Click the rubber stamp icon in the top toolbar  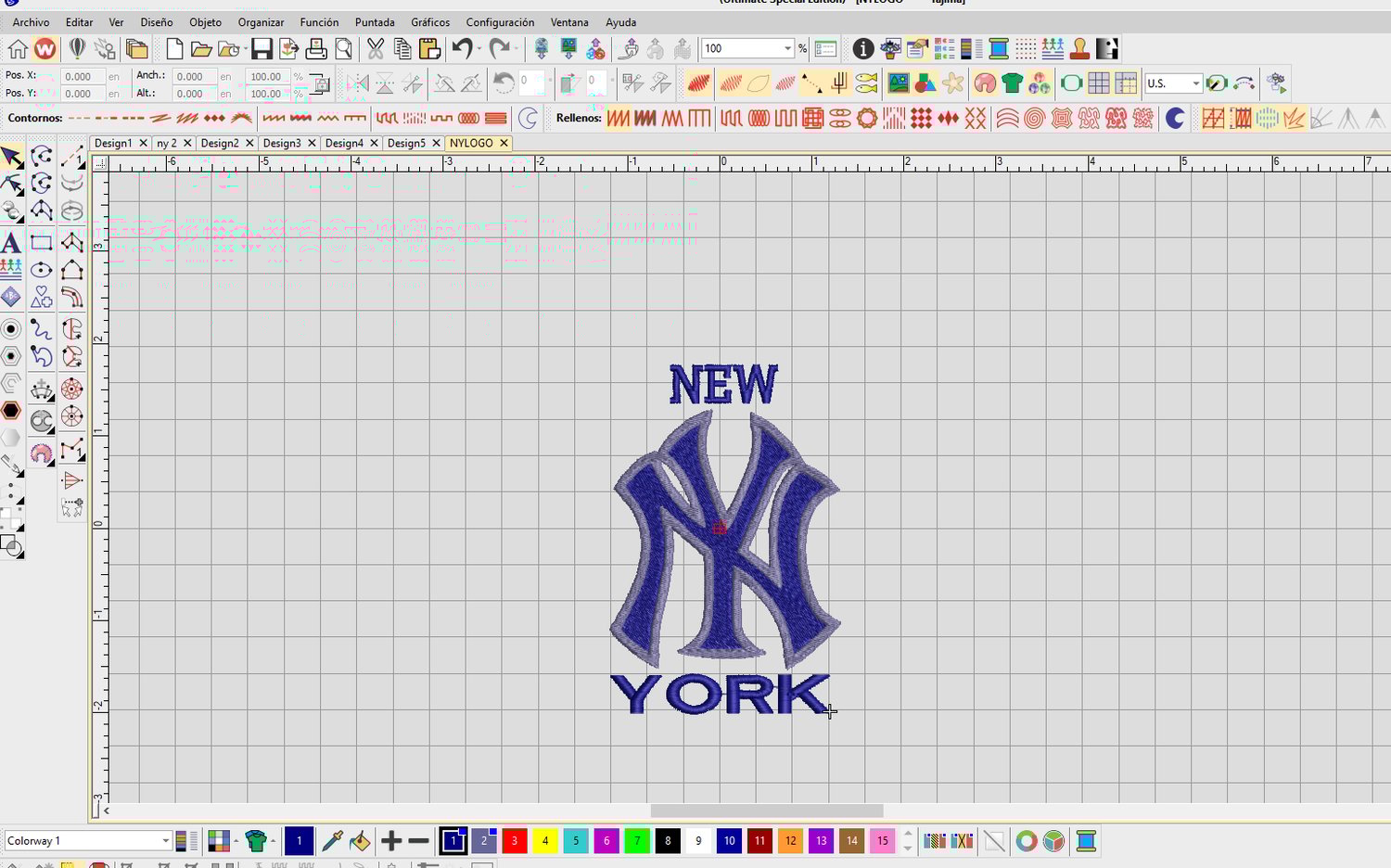1080,49
